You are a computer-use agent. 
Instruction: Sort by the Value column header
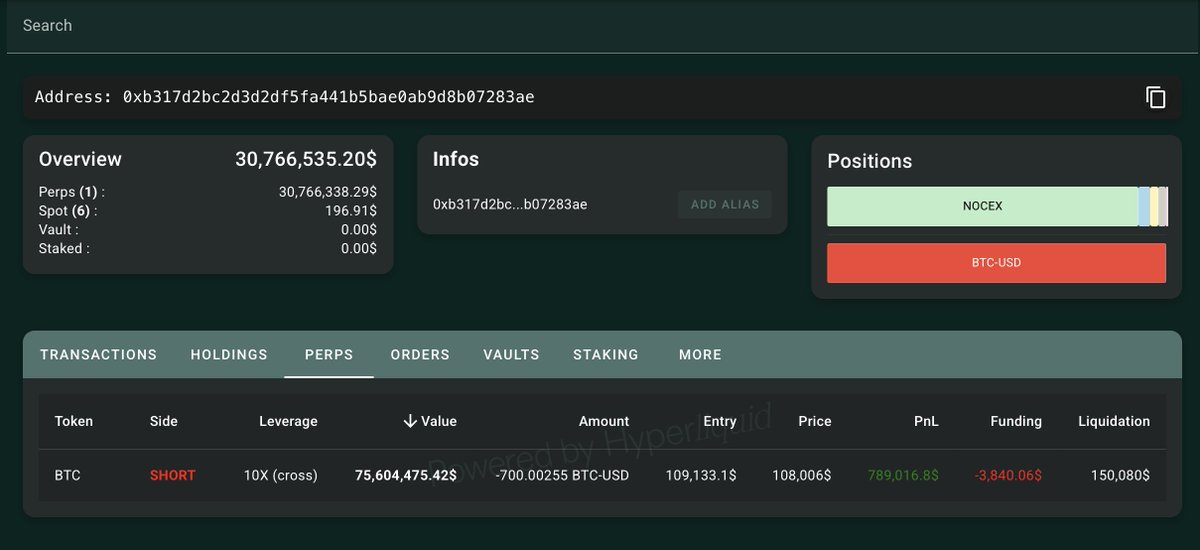point(430,421)
